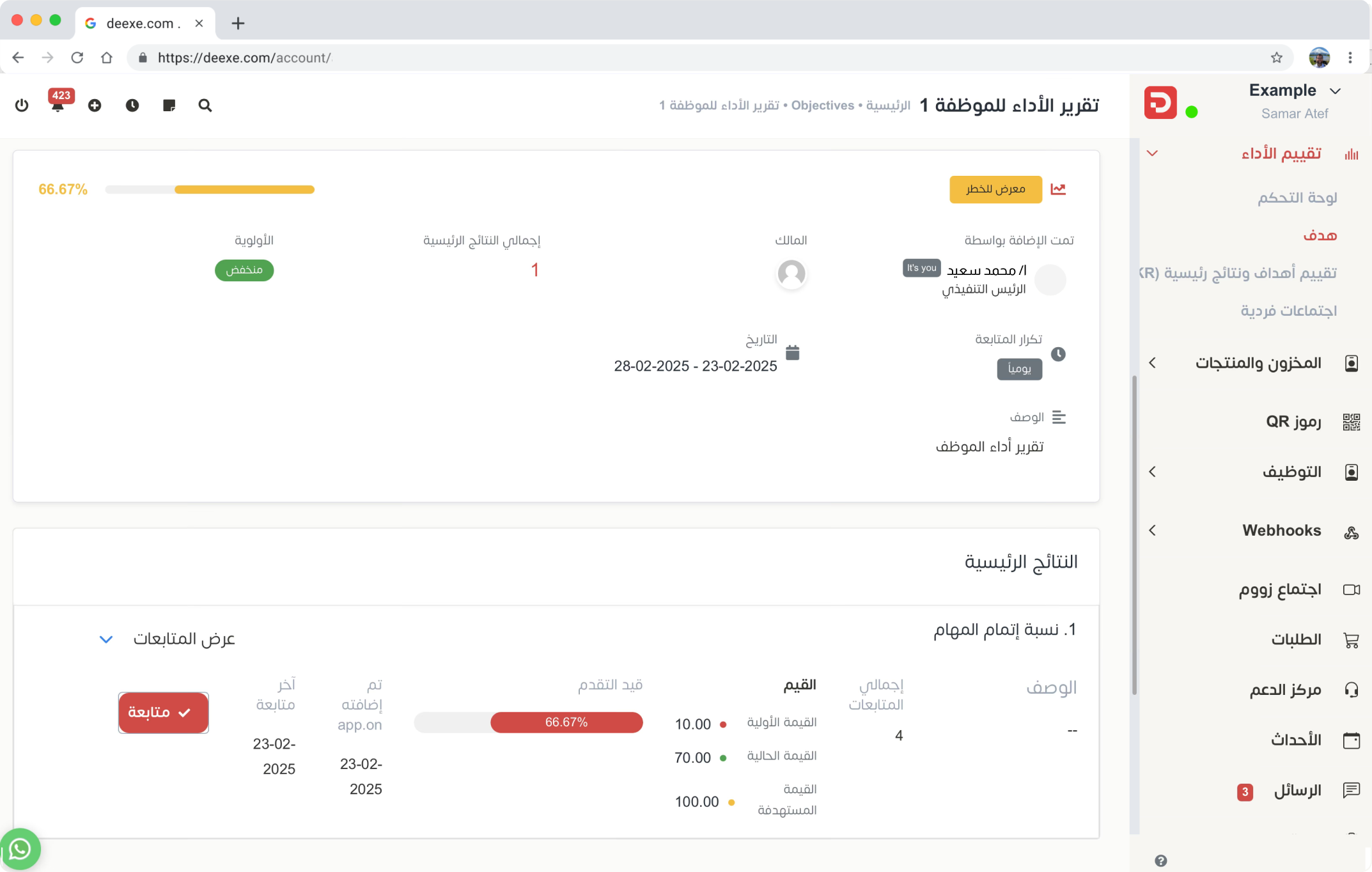
Task: Click the owner avatar thumbnail
Action: pos(791,274)
